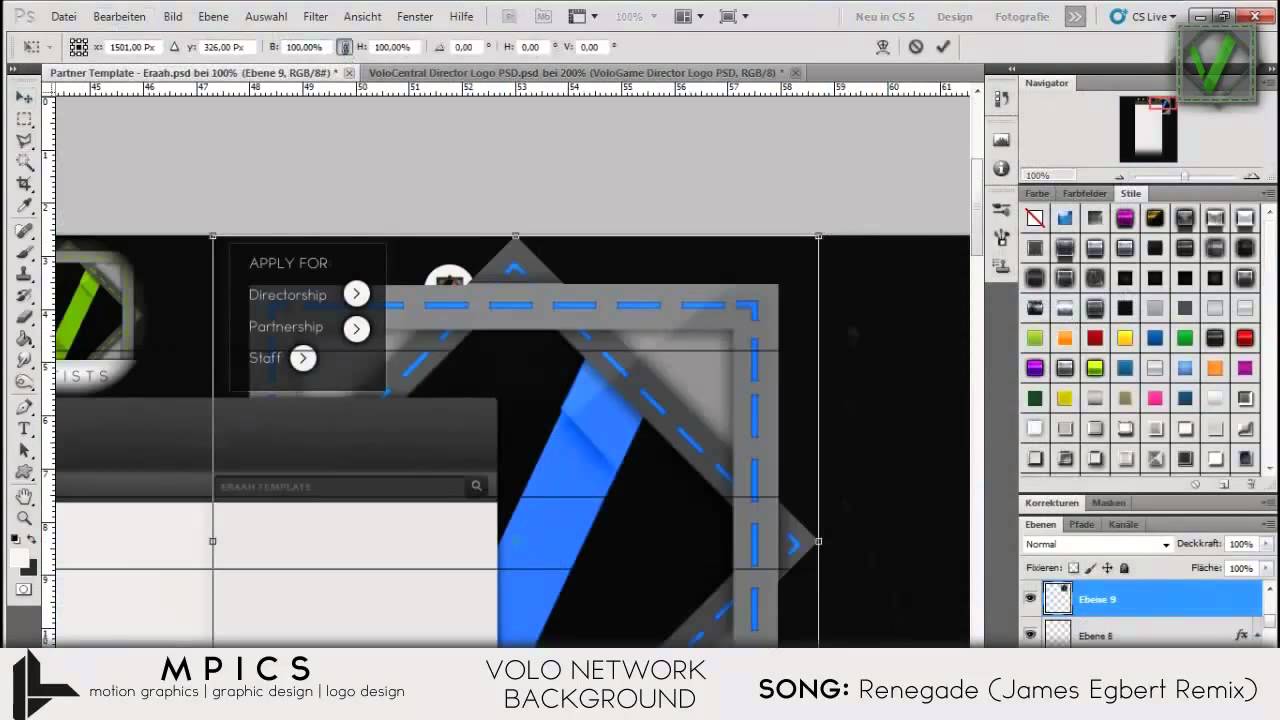Open the screen mode dropdown
Screen dimensions: 1280x720
pyautogui.click(x=734, y=17)
